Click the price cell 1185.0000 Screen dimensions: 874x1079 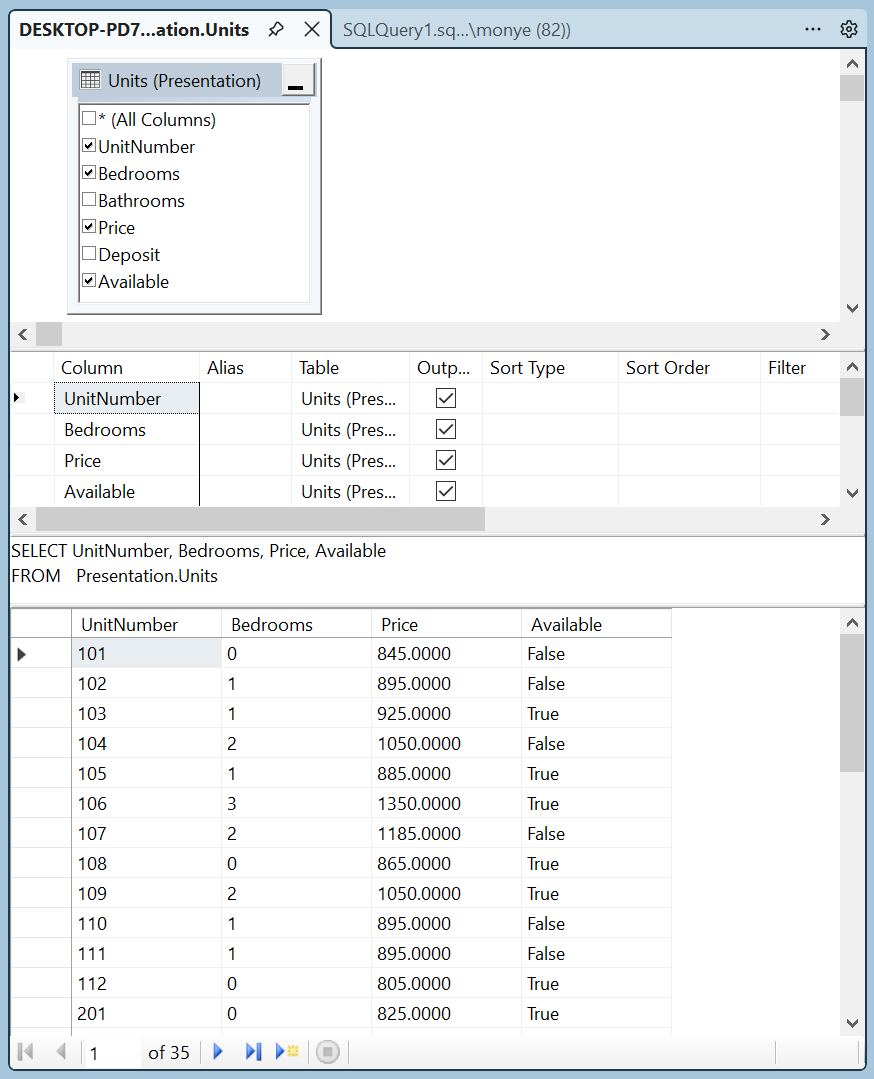click(447, 833)
